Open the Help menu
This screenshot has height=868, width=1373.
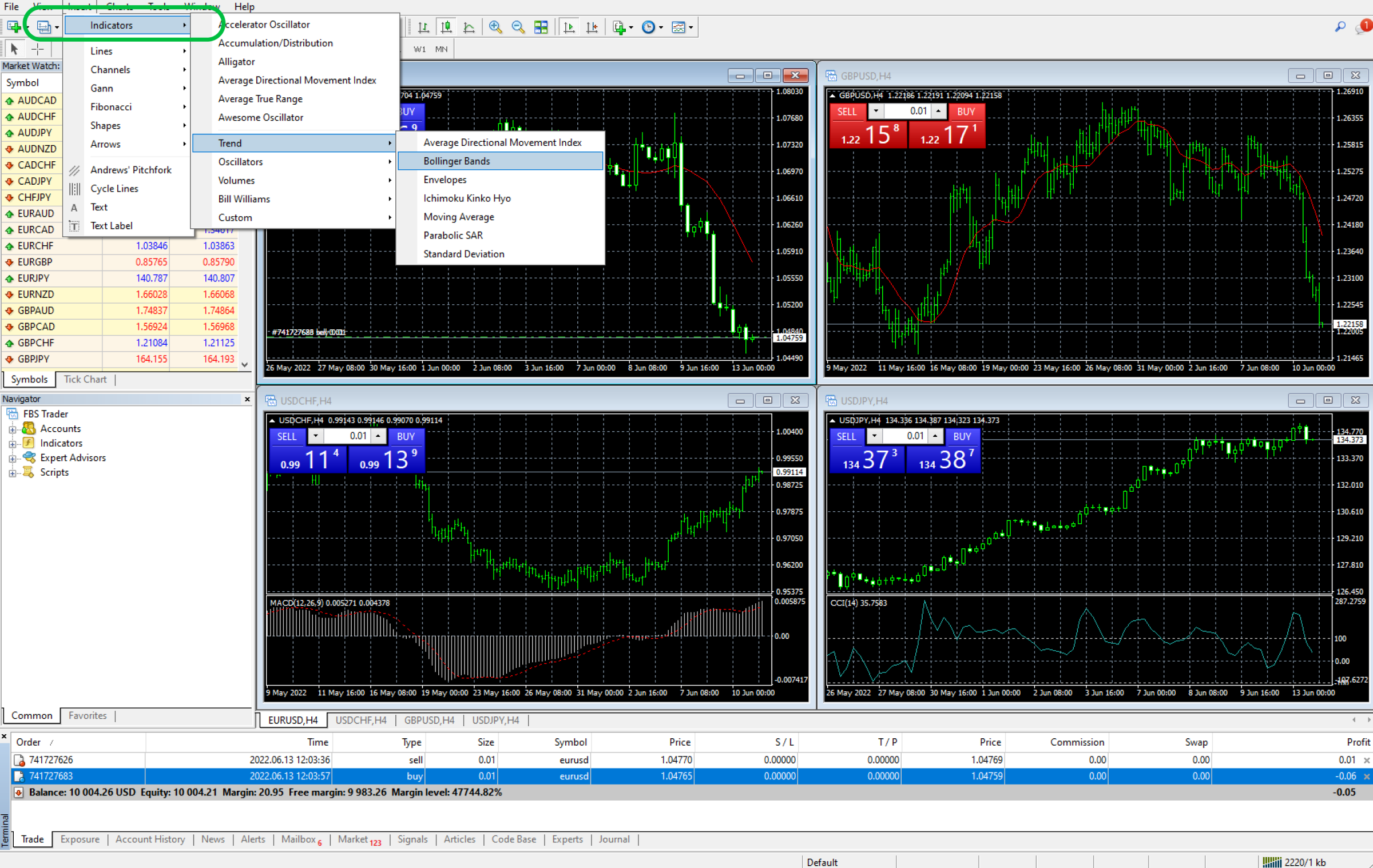coord(244,6)
